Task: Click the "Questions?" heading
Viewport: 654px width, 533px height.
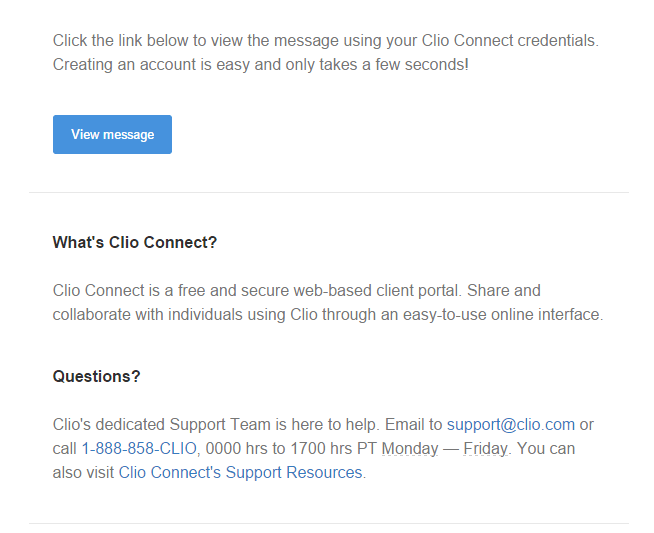Action: [x=96, y=377]
